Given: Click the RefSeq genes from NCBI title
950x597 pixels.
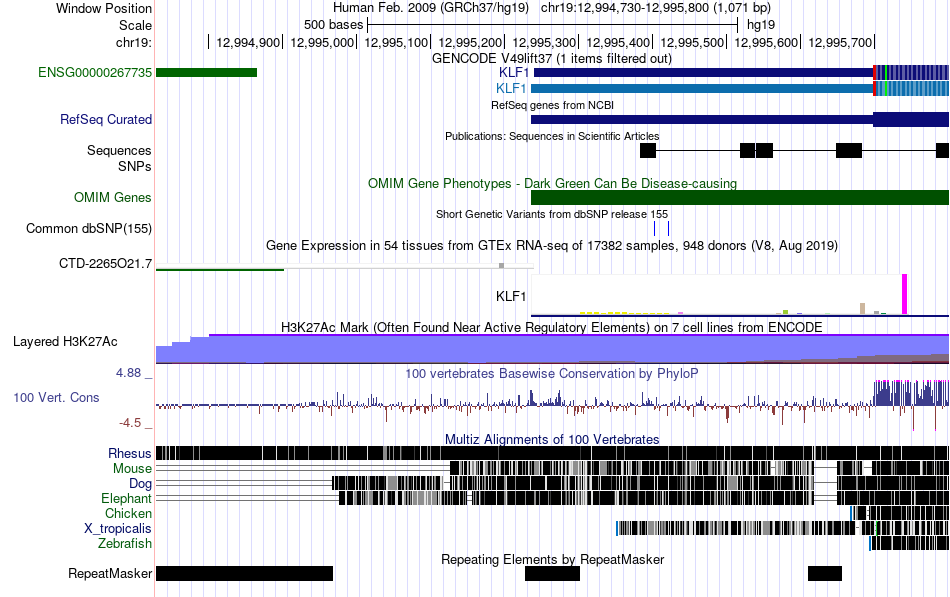Looking at the screenshot, I should click(x=553, y=105).
